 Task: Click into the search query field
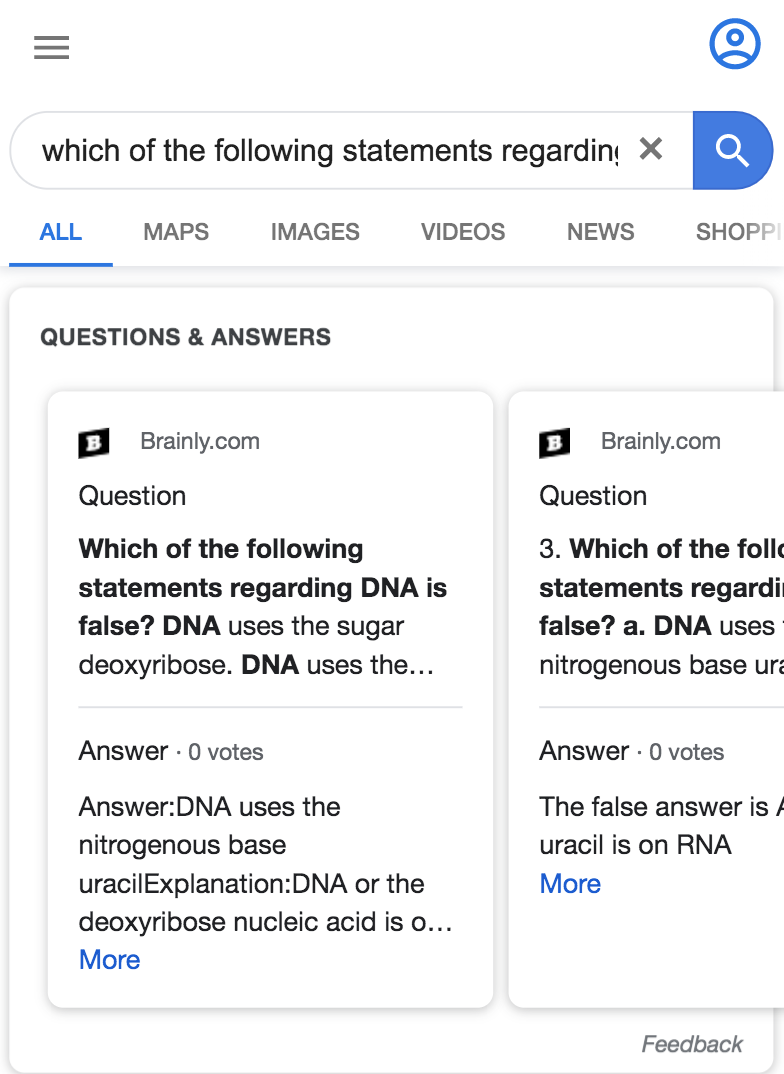330,150
